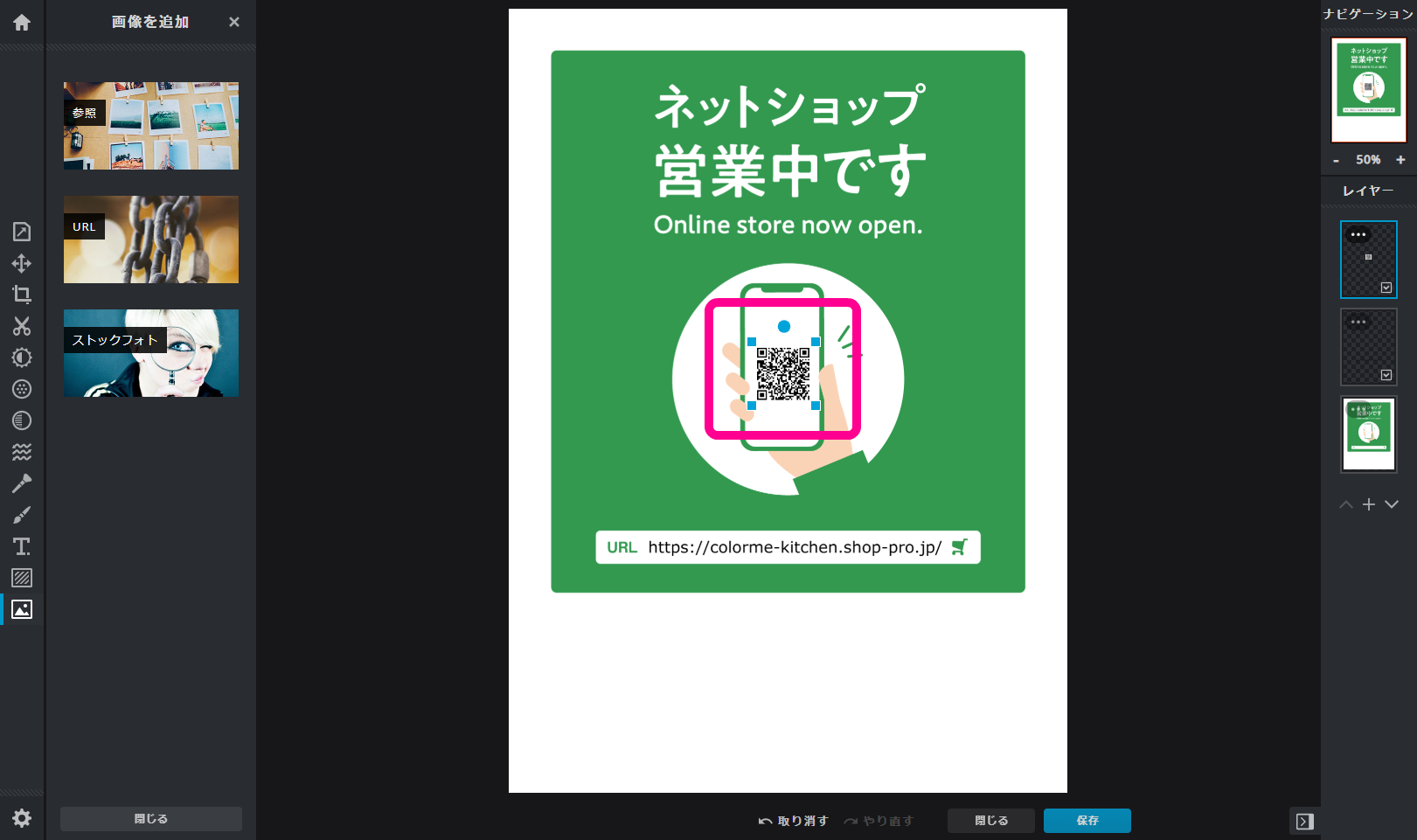Select the Add image tool

[22, 609]
